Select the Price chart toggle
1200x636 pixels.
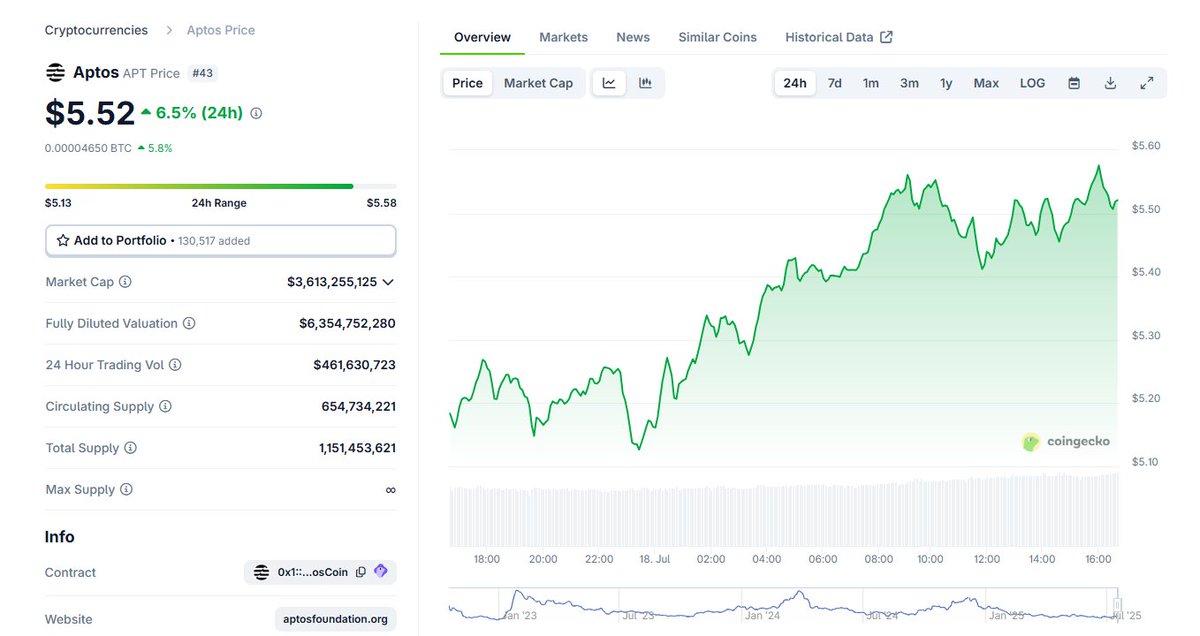467,83
